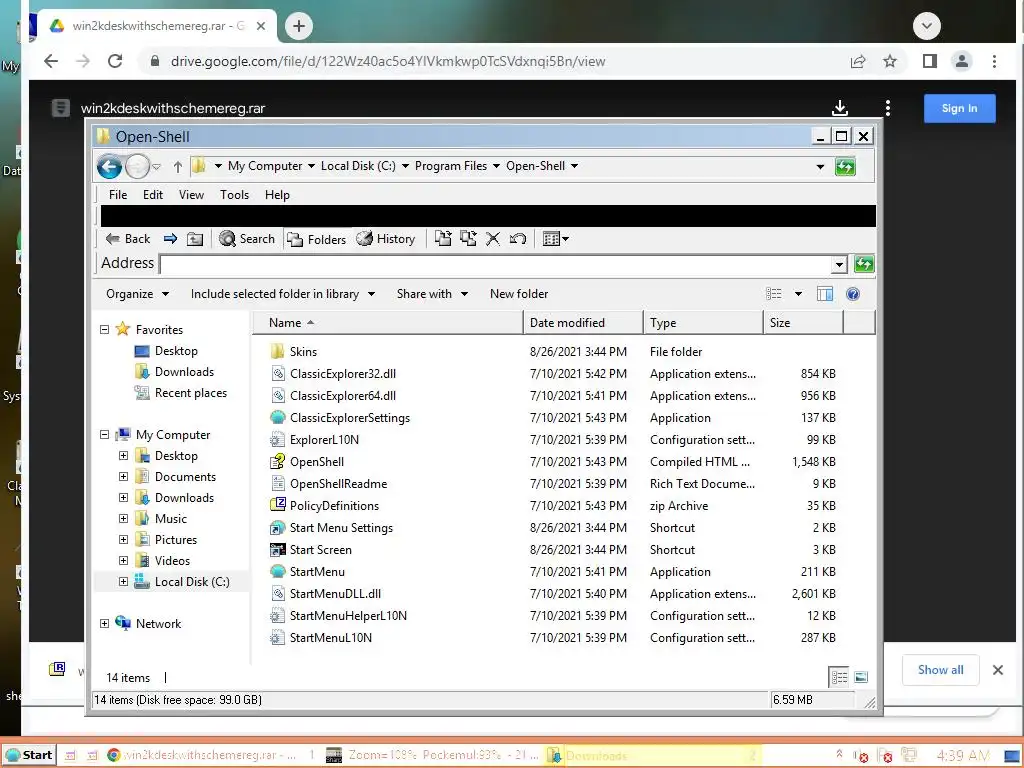The width and height of the screenshot is (1024, 768).
Task: Open the dropdown after Open-Shell breadcrumb
Action: click(575, 167)
